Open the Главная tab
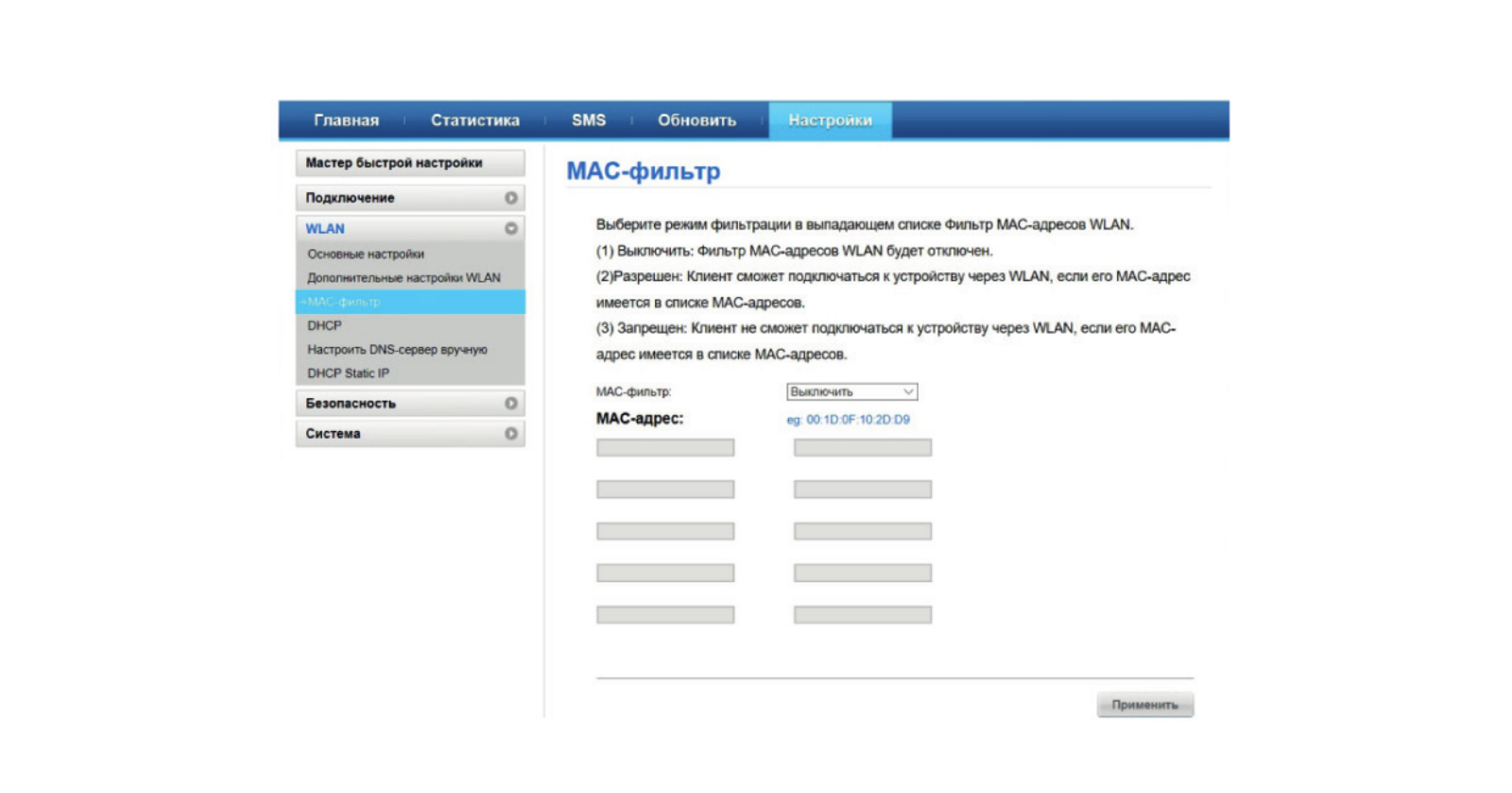Screen dimensions: 1512x793 (x=346, y=120)
